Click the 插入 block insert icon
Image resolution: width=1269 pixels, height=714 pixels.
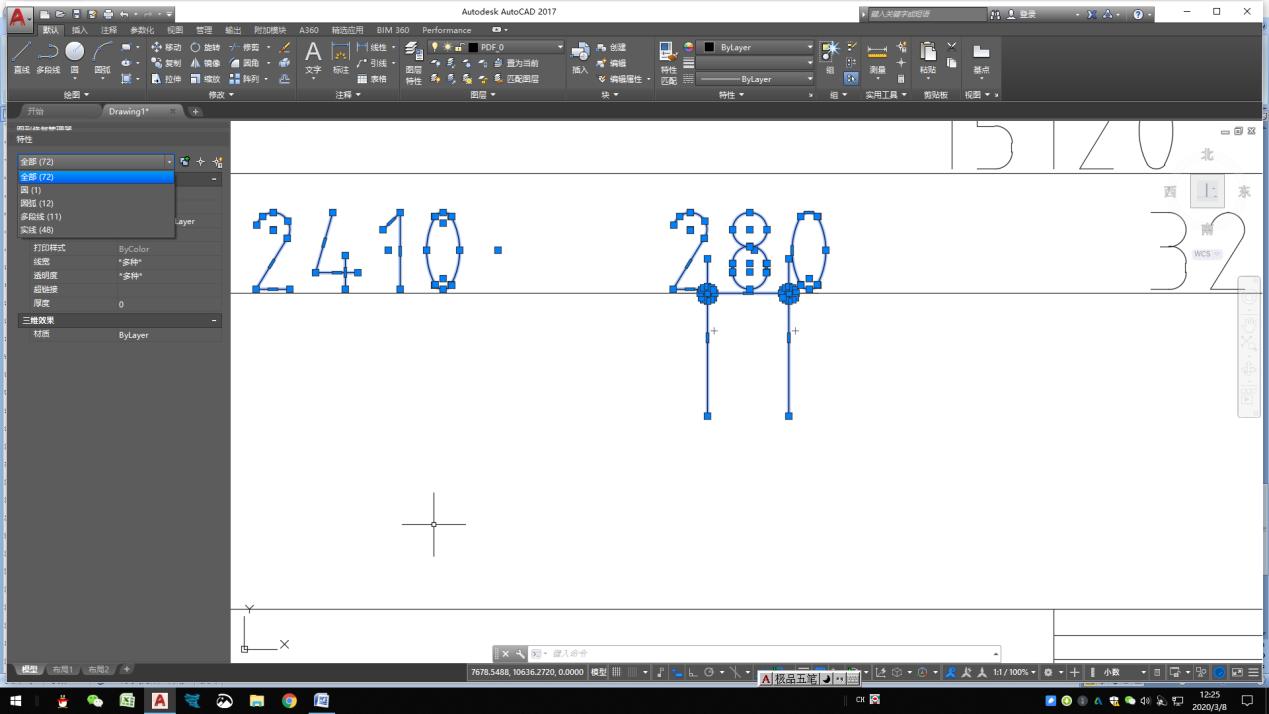click(x=580, y=58)
